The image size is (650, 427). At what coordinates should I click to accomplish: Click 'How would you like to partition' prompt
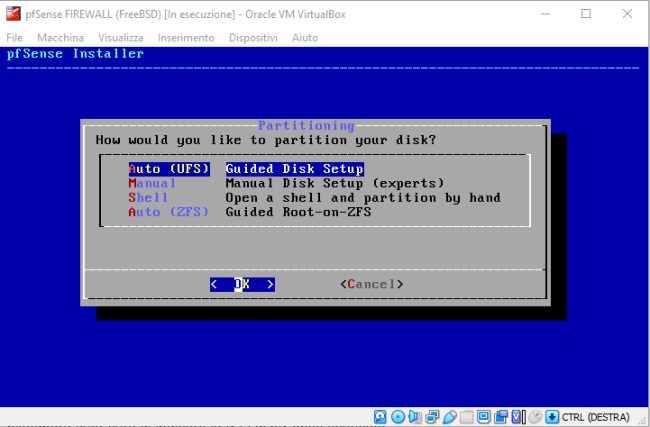pyautogui.click(x=266, y=140)
